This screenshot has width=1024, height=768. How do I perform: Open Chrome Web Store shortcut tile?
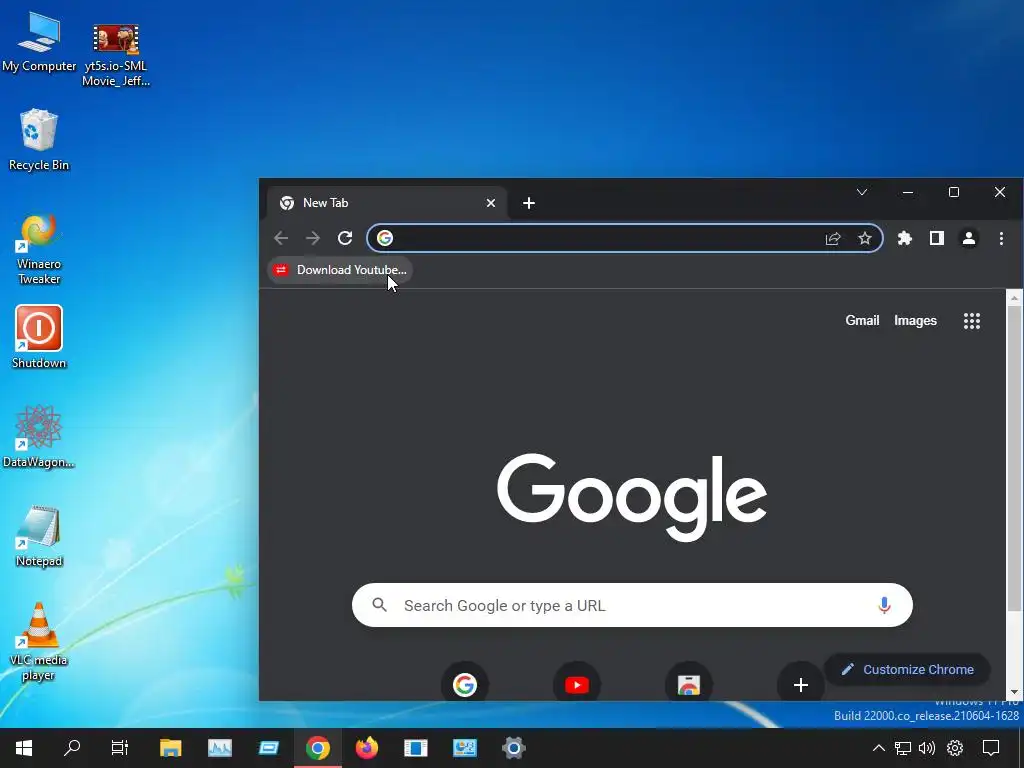688,684
